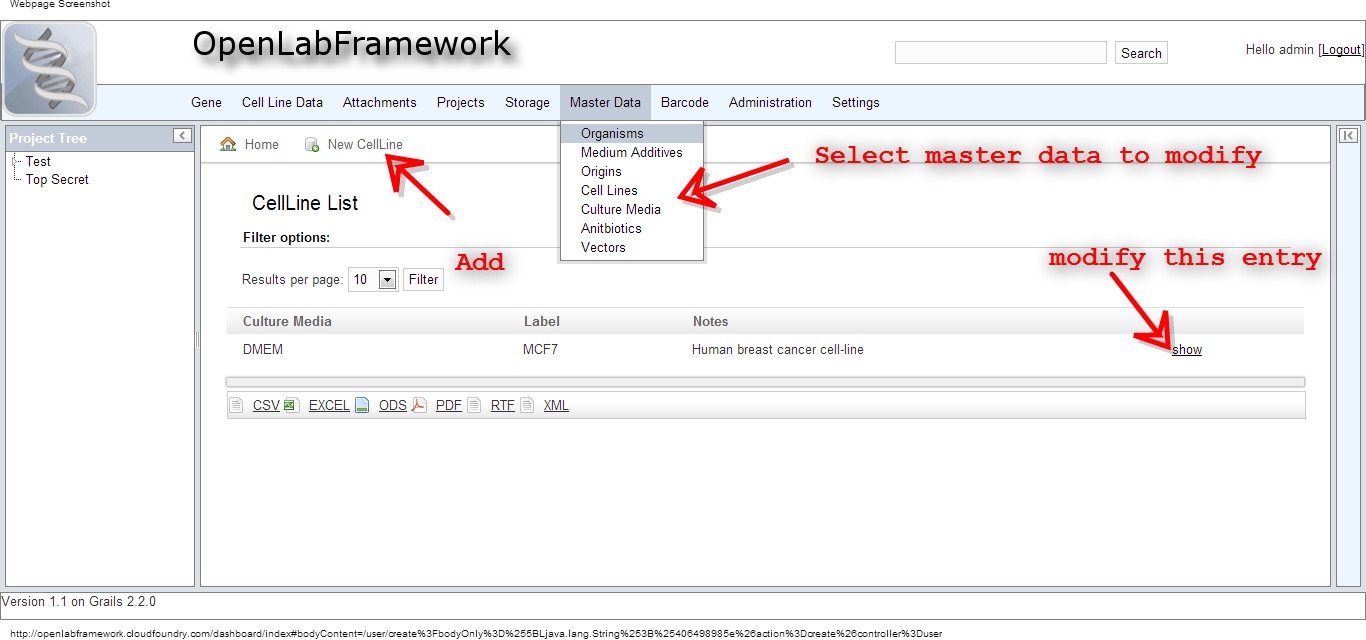Switch to the Storage tab
This screenshot has height=640, width=1366.
pos(527,102)
